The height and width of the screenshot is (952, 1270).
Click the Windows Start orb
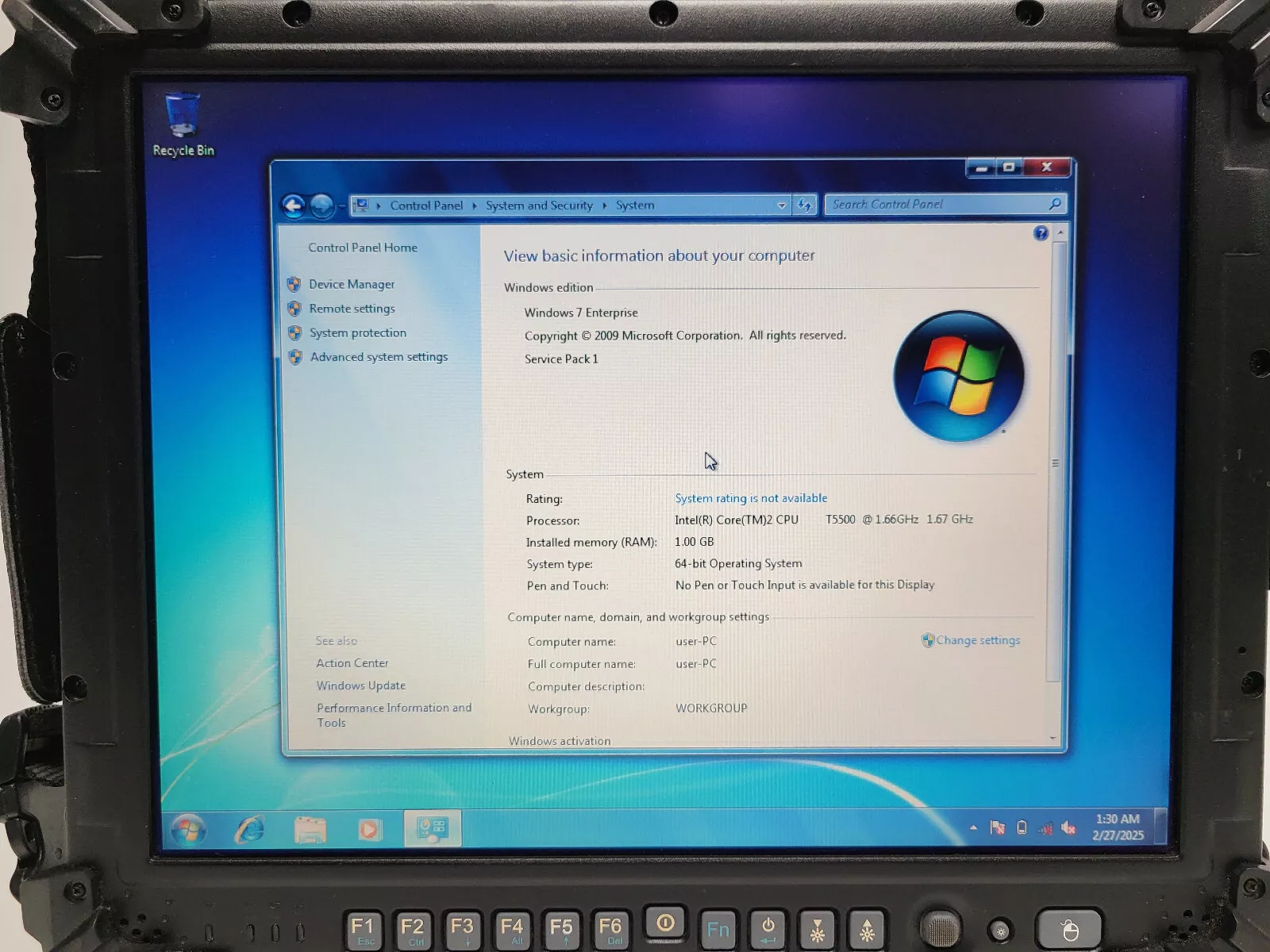coord(188,830)
